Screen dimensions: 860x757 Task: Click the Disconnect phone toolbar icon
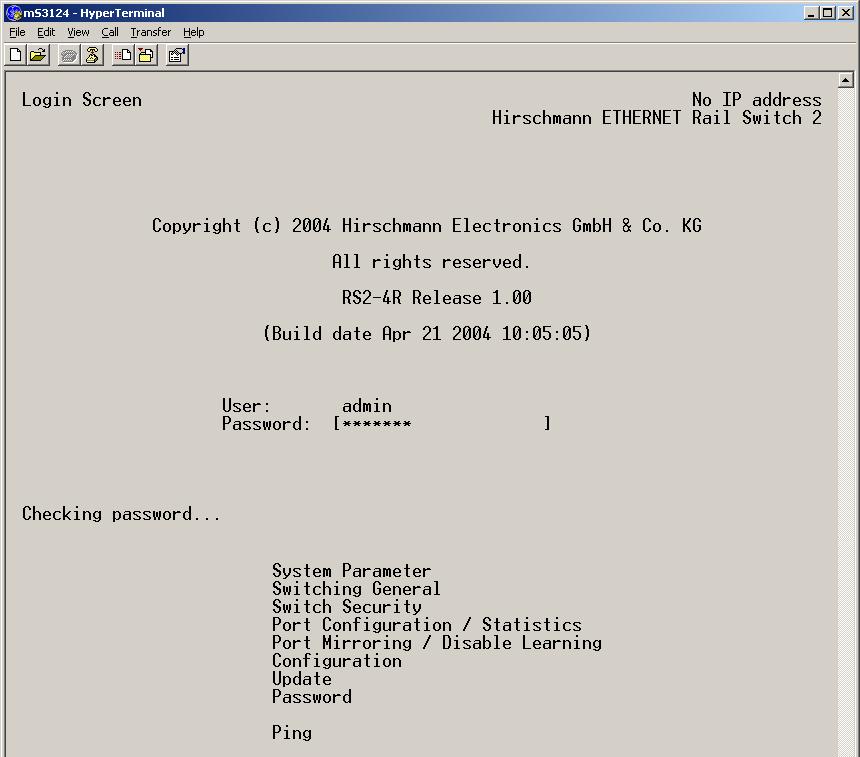(92, 56)
